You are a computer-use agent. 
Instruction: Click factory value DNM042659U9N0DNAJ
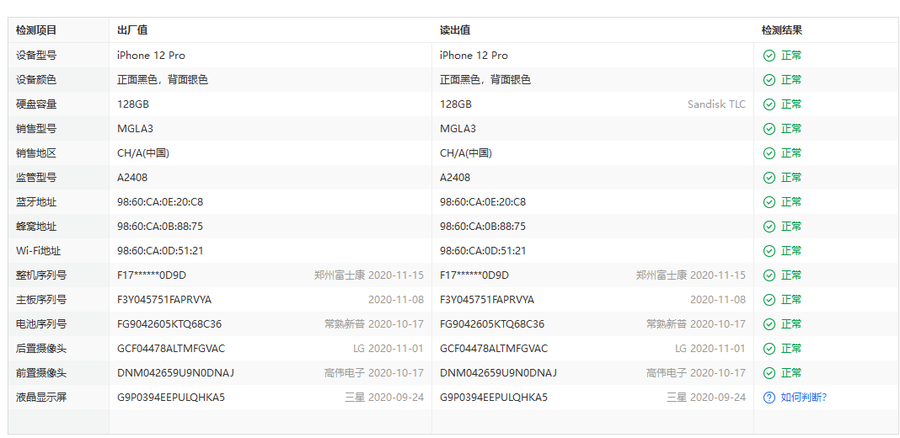point(176,373)
